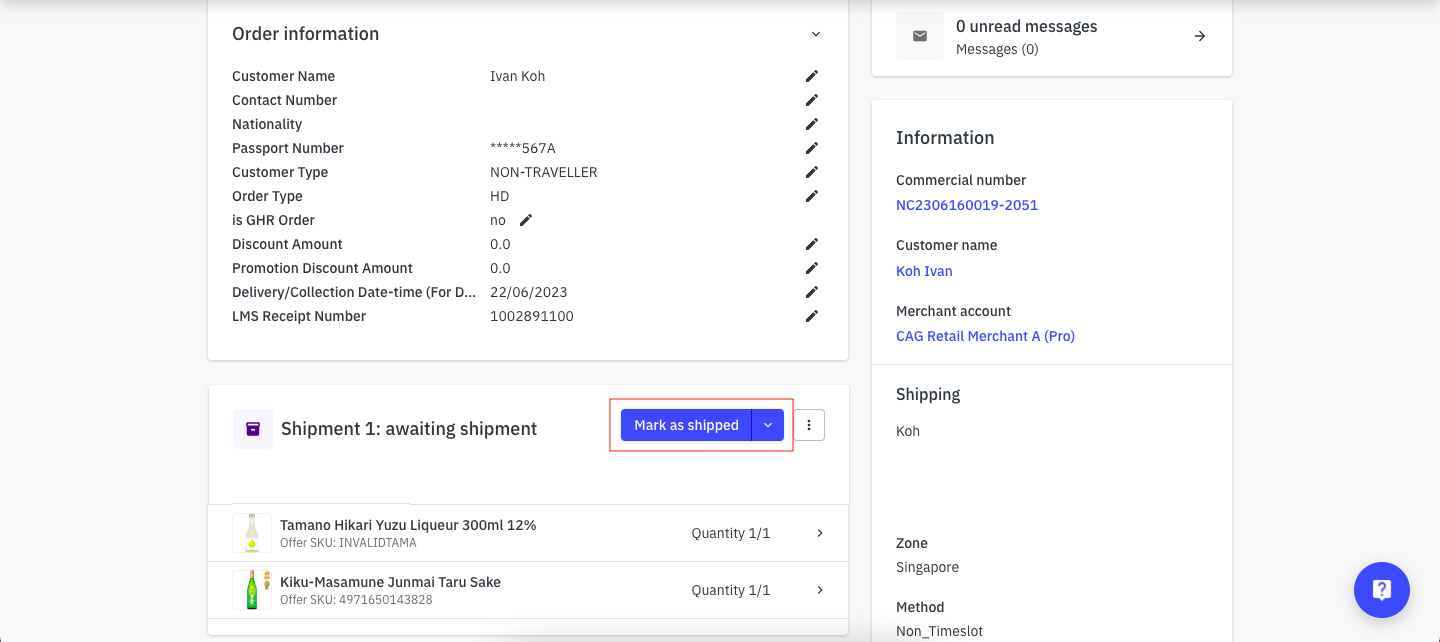Click Tamano Hikari Yuzu Liqueur thumbnail
1440x642 pixels.
pos(252,533)
